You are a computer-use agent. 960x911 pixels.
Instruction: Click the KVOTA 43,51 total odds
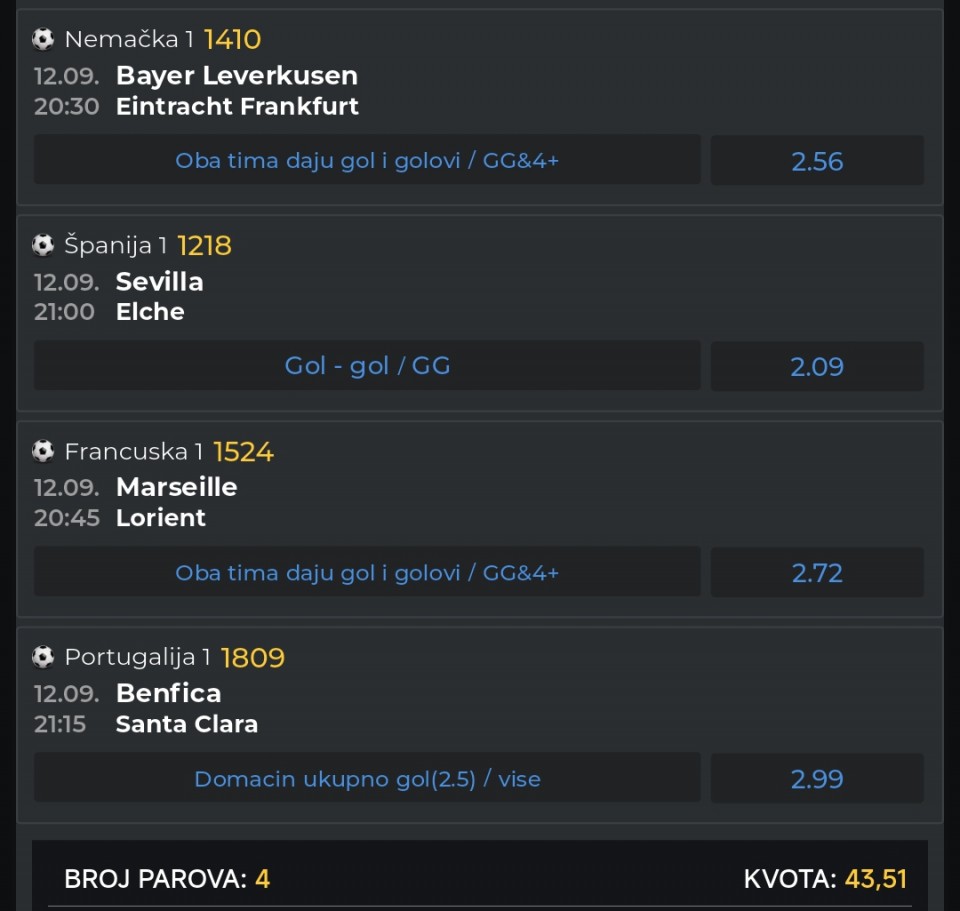(825, 879)
